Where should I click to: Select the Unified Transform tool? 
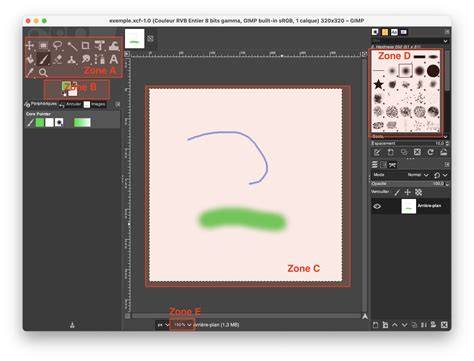point(99,45)
